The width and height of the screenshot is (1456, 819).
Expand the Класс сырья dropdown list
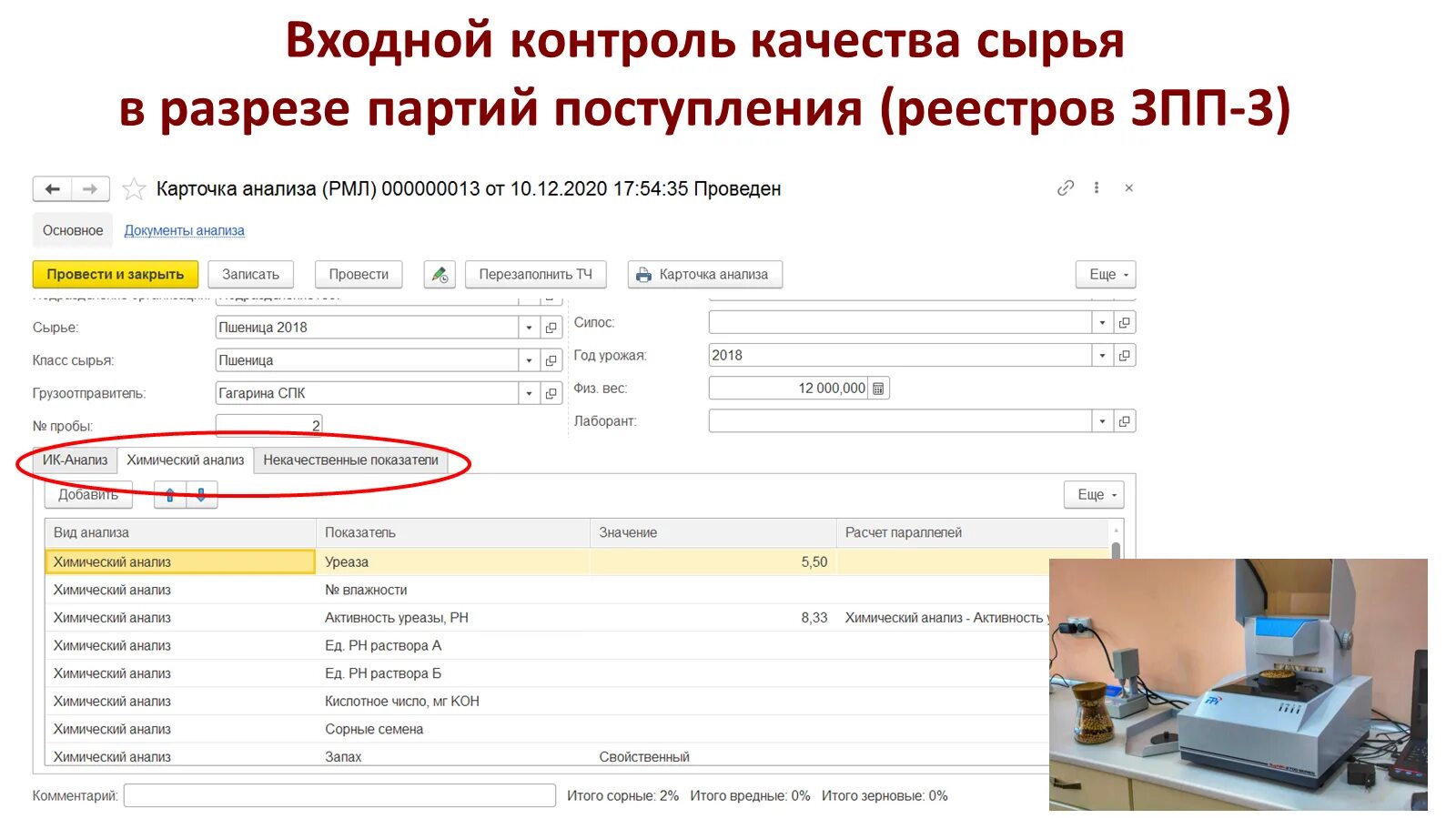530,360
